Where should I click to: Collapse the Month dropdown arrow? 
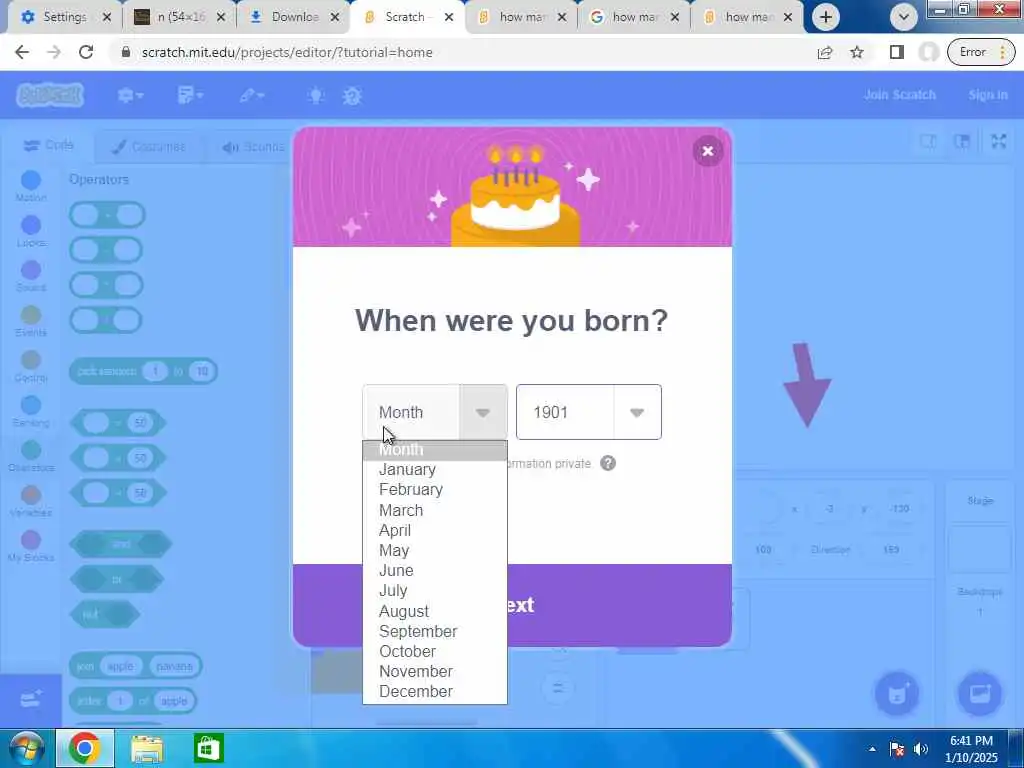click(483, 412)
